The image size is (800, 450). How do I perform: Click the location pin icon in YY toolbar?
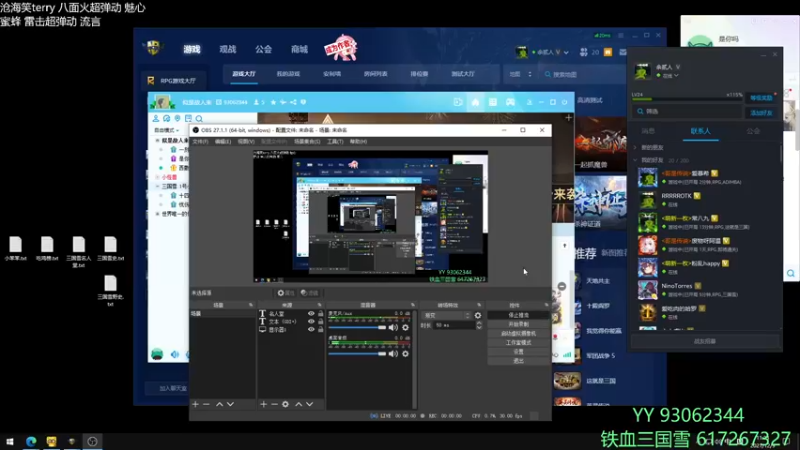coord(178,118)
